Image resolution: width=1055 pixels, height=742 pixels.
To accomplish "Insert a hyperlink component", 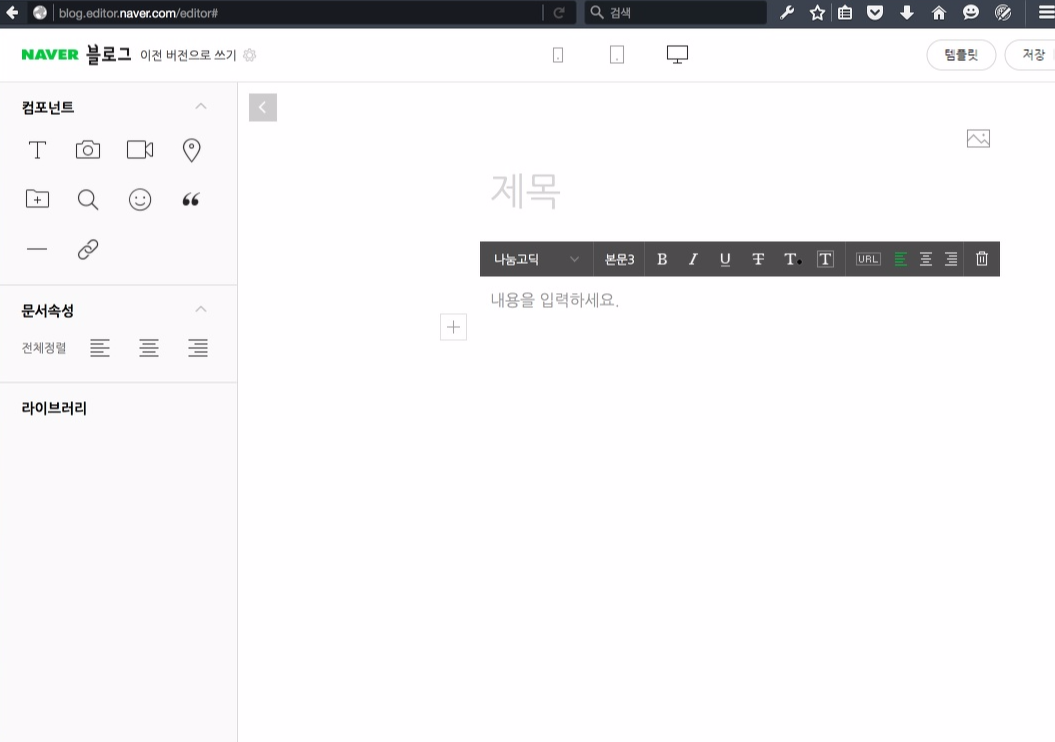I will 87,248.
